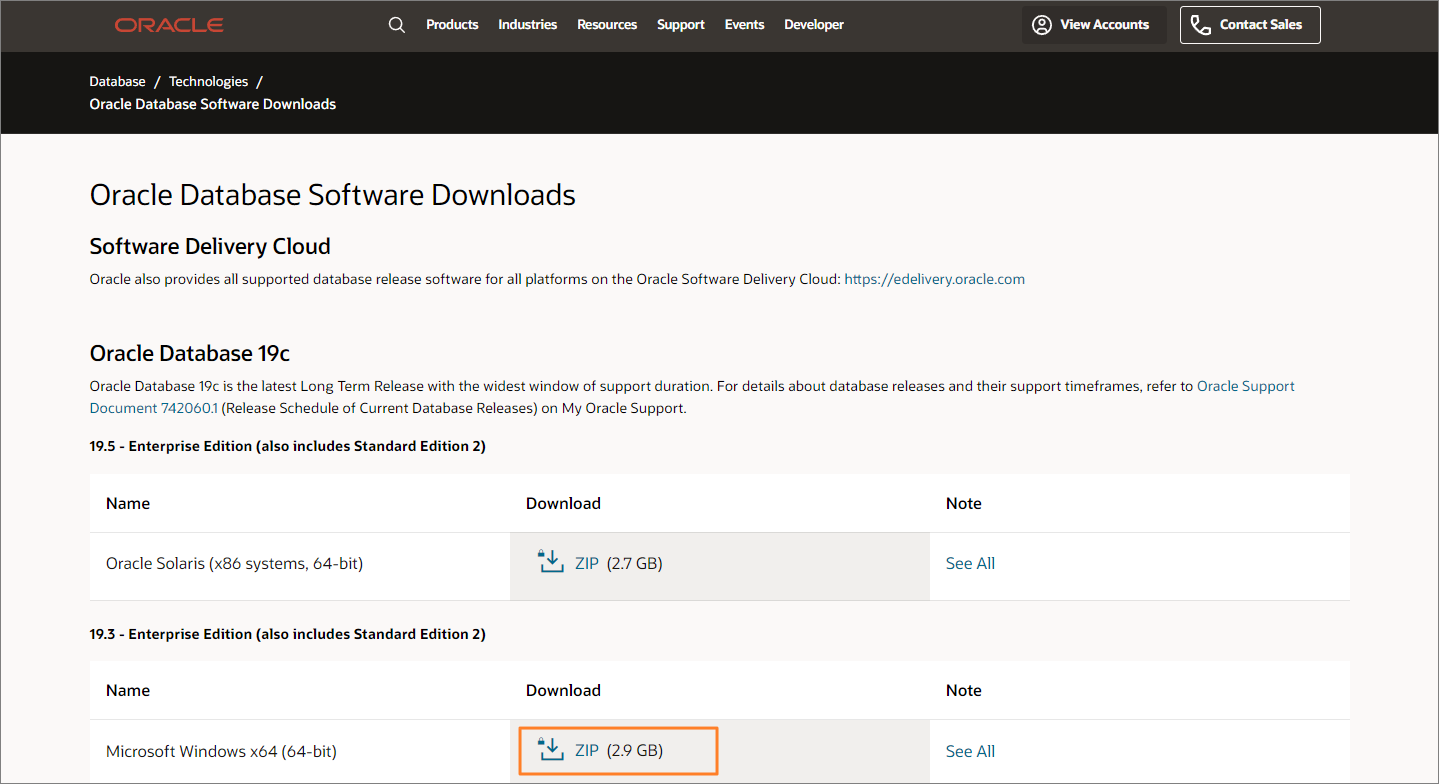Viewport: 1439px width, 784px height.
Task: Open the search magnifier icon
Action: 397,25
